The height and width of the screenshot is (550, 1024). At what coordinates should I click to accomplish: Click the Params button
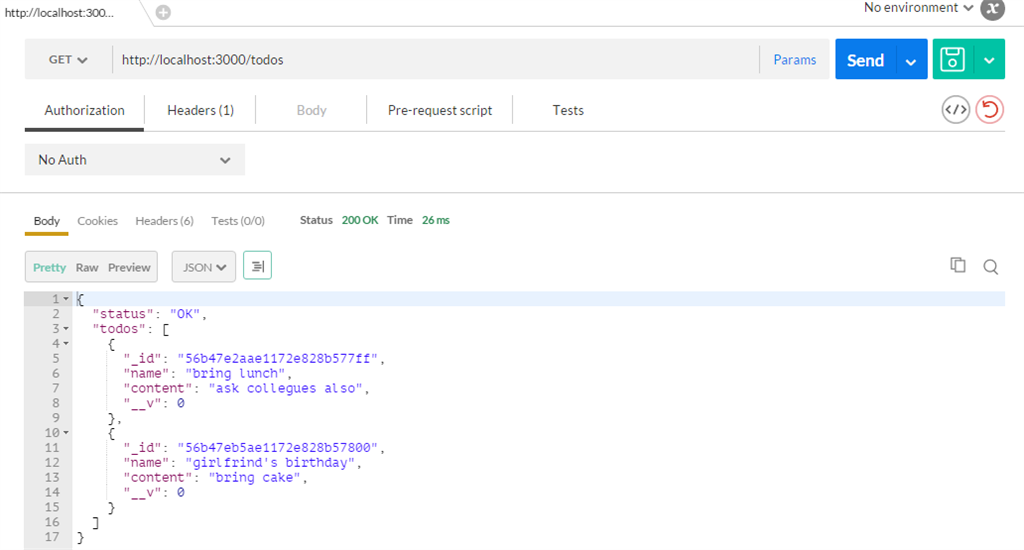[x=795, y=60]
